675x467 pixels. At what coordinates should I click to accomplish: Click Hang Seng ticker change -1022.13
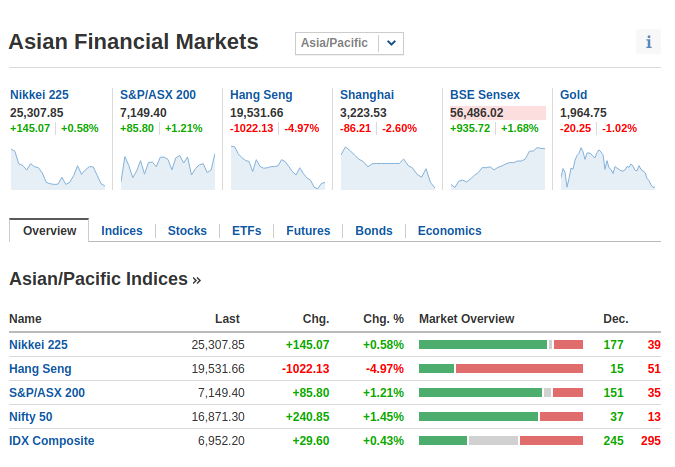click(x=251, y=128)
